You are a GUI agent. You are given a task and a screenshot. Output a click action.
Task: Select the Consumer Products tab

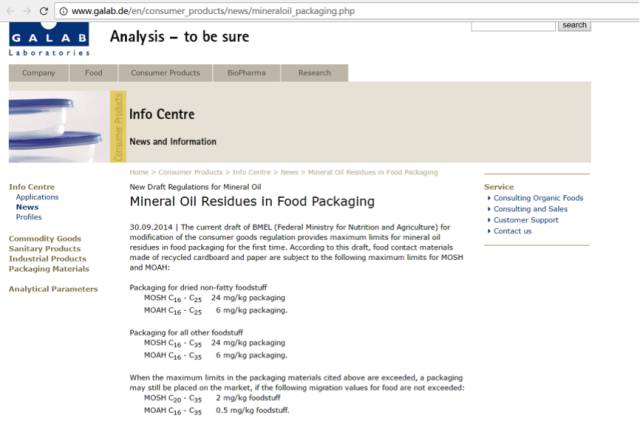point(165,73)
